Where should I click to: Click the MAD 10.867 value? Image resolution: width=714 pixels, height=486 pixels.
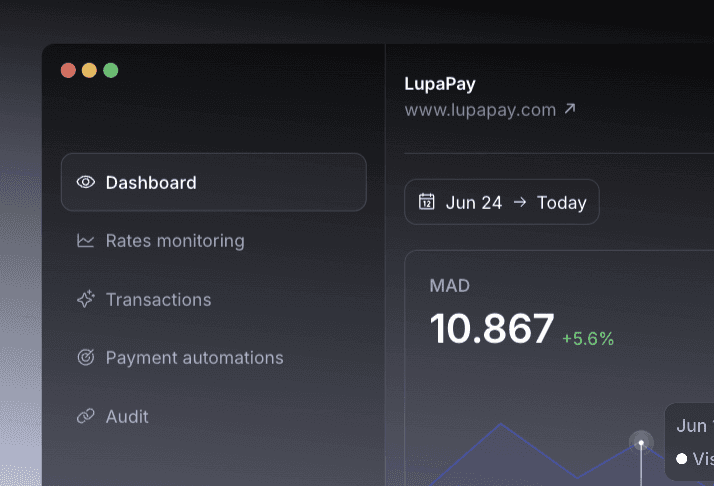tap(492, 328)
